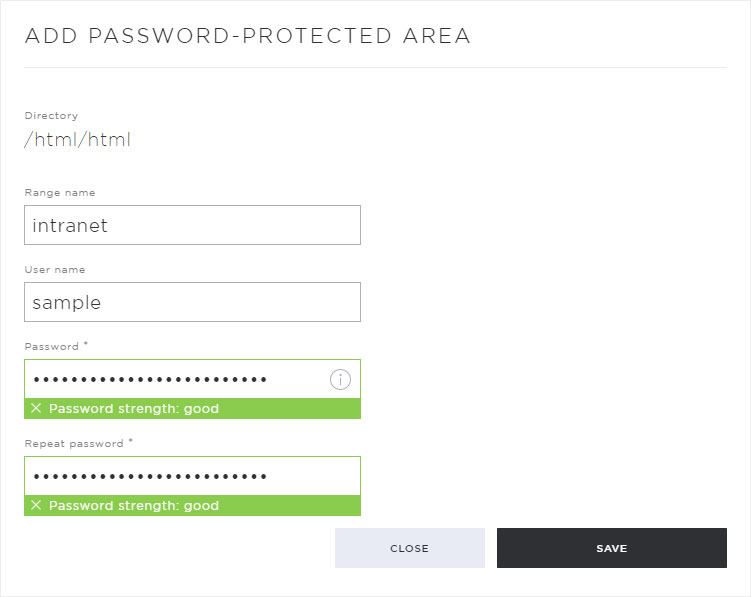
Task: Dismiss the strength message under Password via X
Action: [x=36, y=408]
